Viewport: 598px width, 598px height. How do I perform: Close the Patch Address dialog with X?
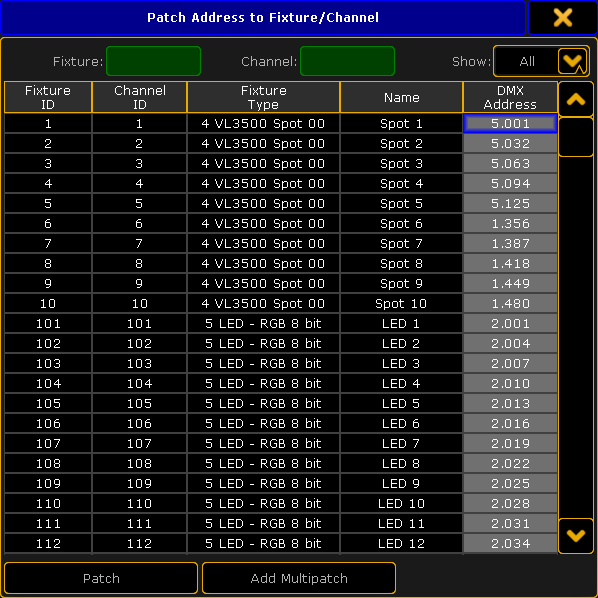563,18
